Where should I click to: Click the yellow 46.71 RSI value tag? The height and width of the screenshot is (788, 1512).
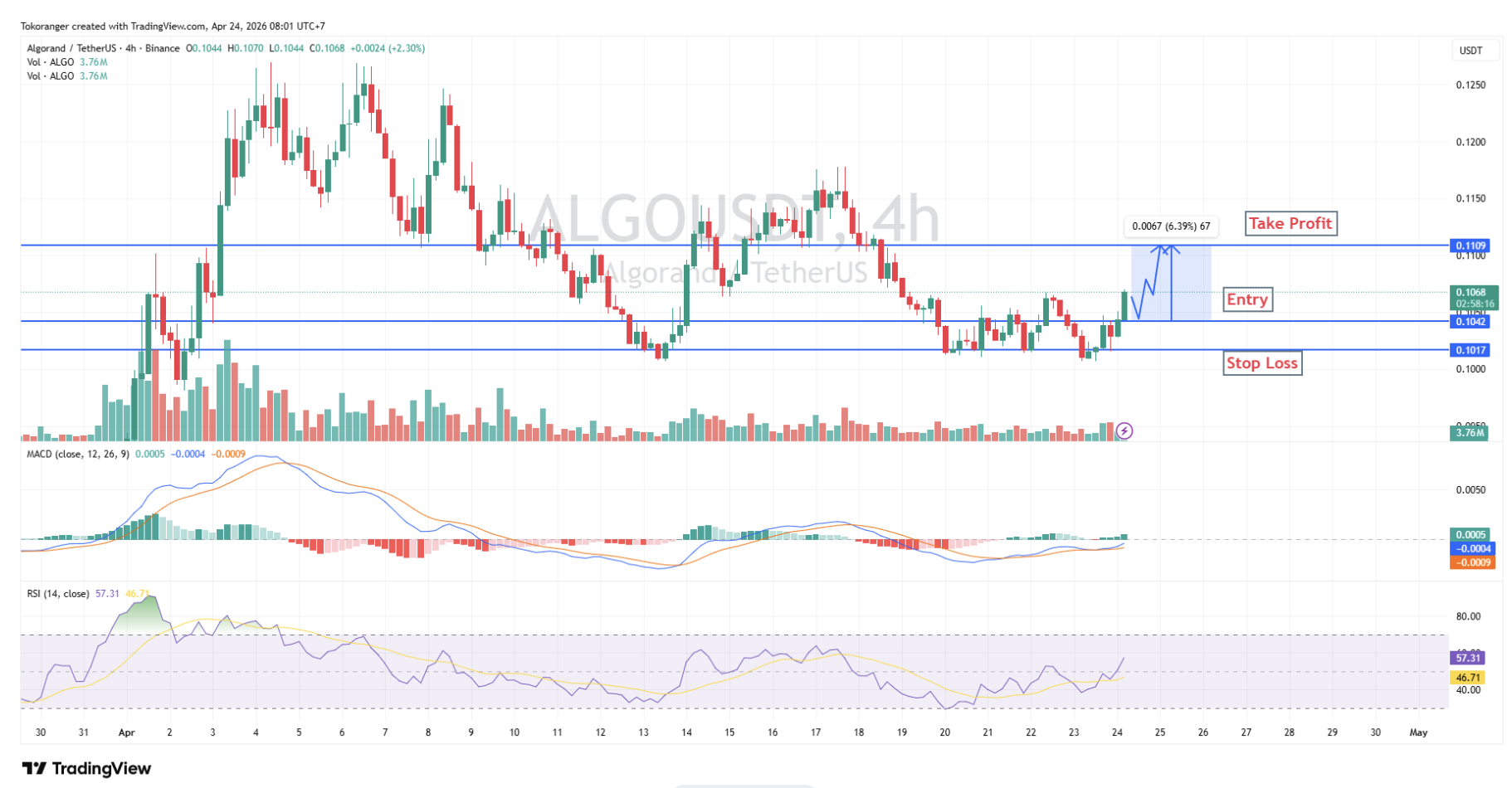(x=1468, y=678)
